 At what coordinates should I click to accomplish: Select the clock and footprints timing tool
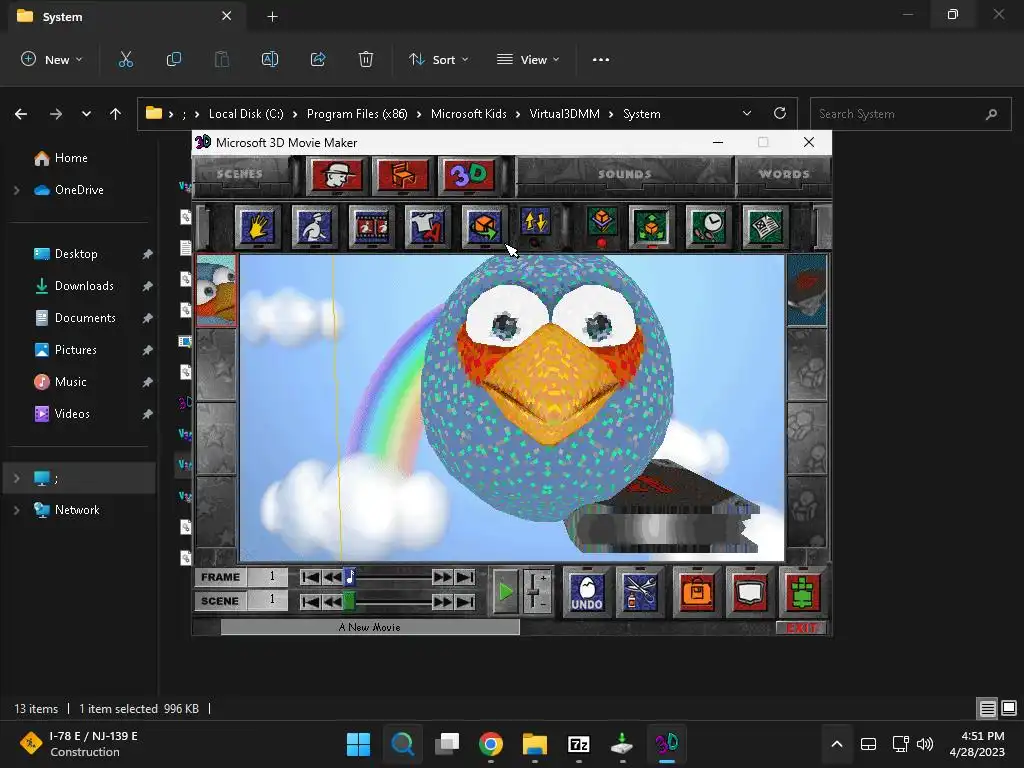708,227
